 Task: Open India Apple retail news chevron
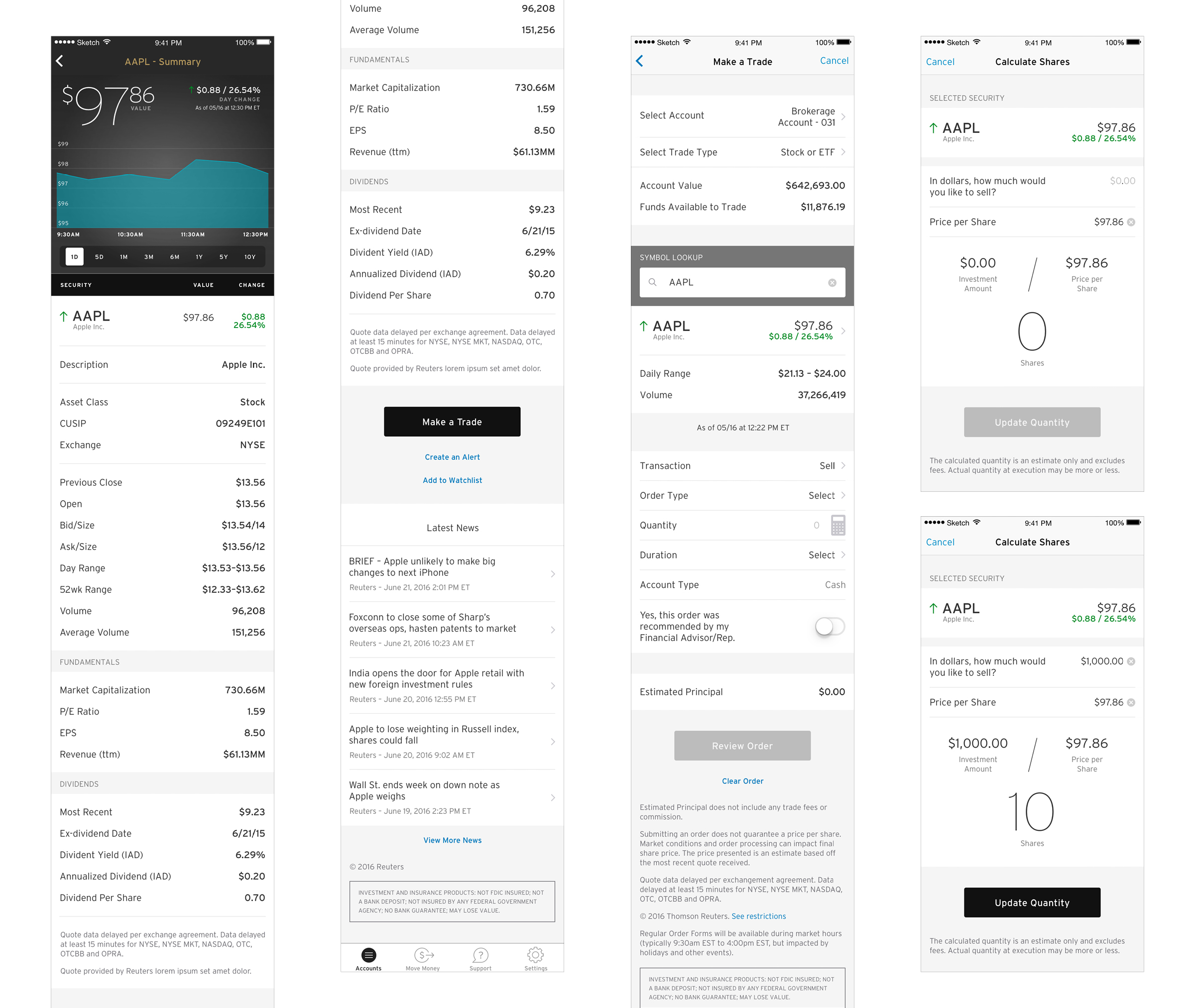(553, 686)
